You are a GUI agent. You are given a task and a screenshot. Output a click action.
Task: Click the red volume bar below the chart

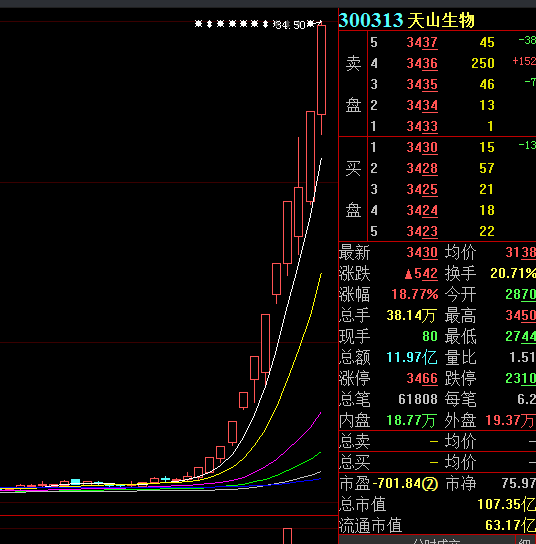pyautogui.click(x=288, y=536)
